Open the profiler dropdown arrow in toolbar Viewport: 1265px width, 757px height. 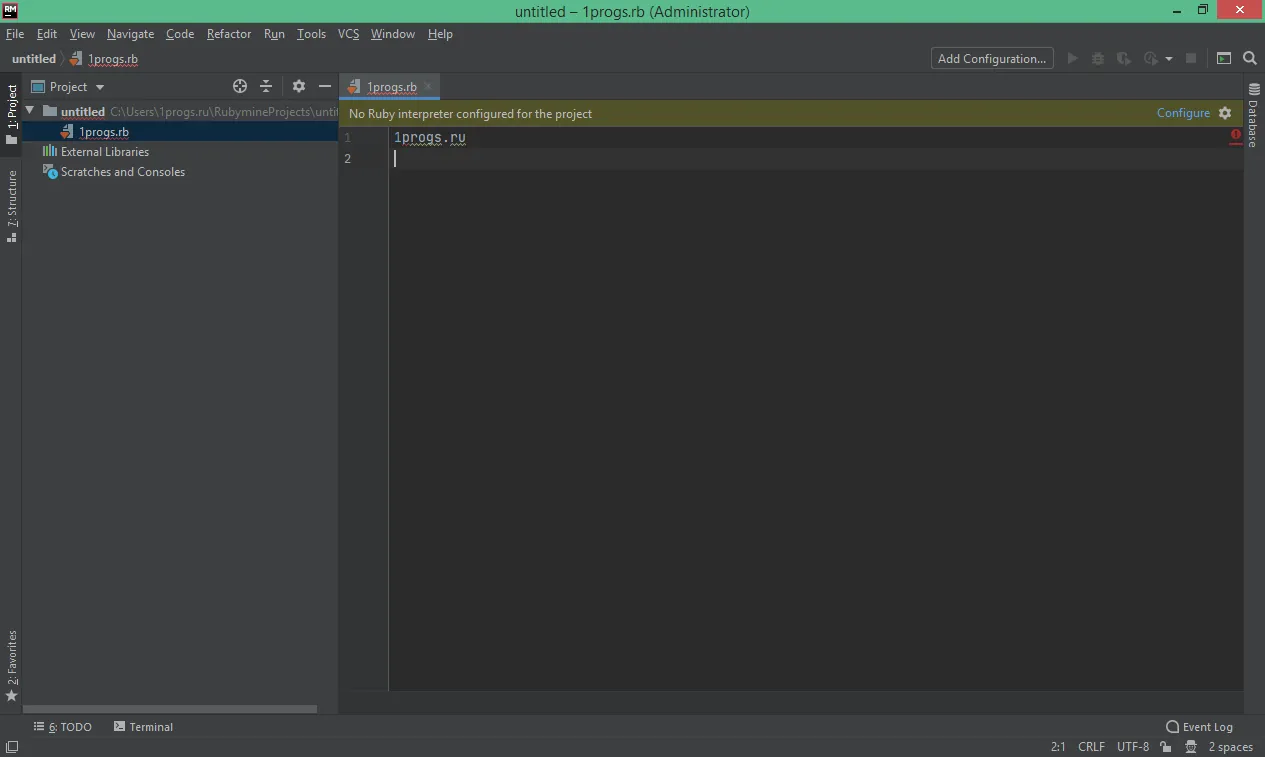pos(1168,59)
